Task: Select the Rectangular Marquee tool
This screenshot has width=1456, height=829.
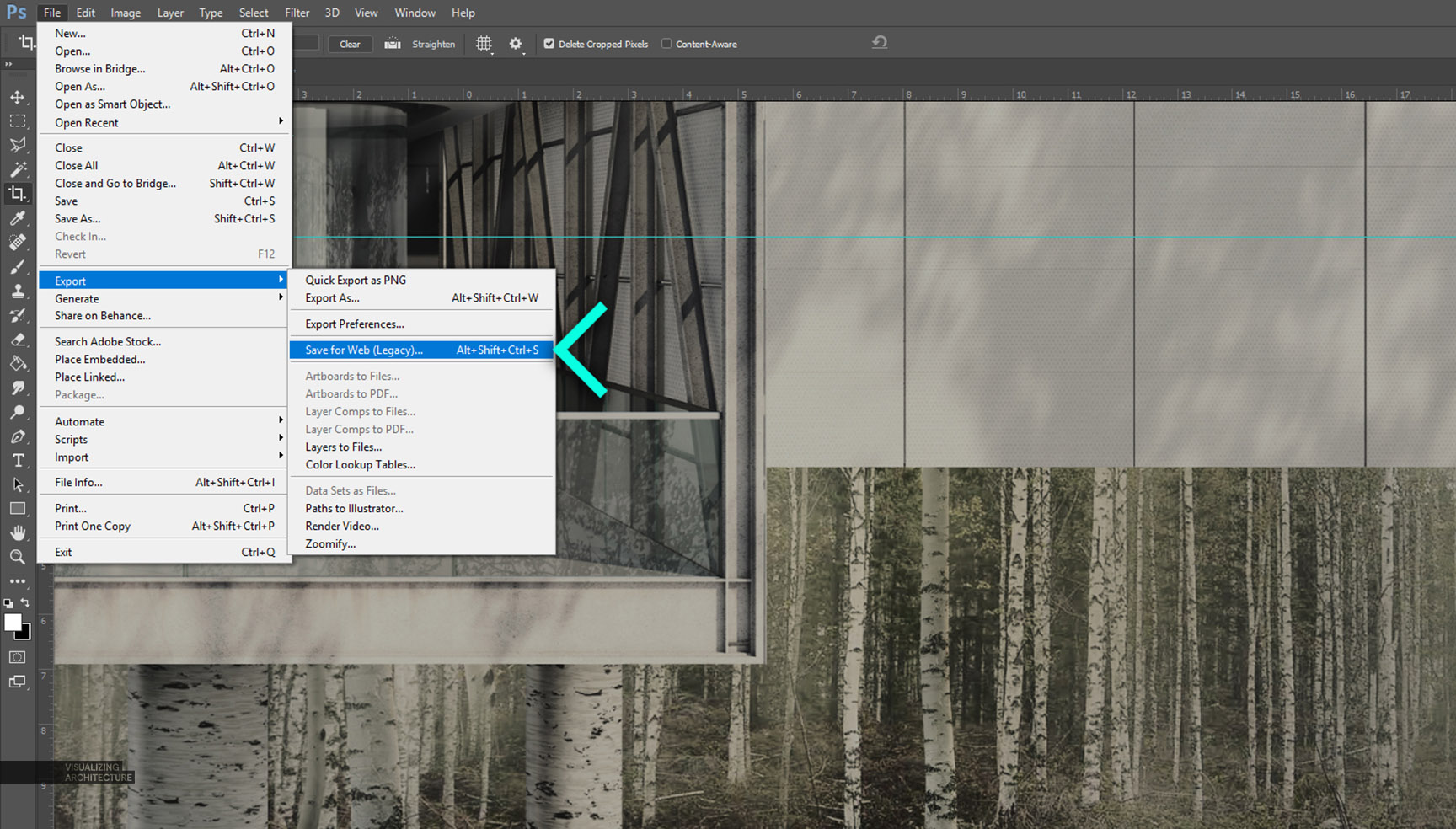Action: click(x=18, y=121)
